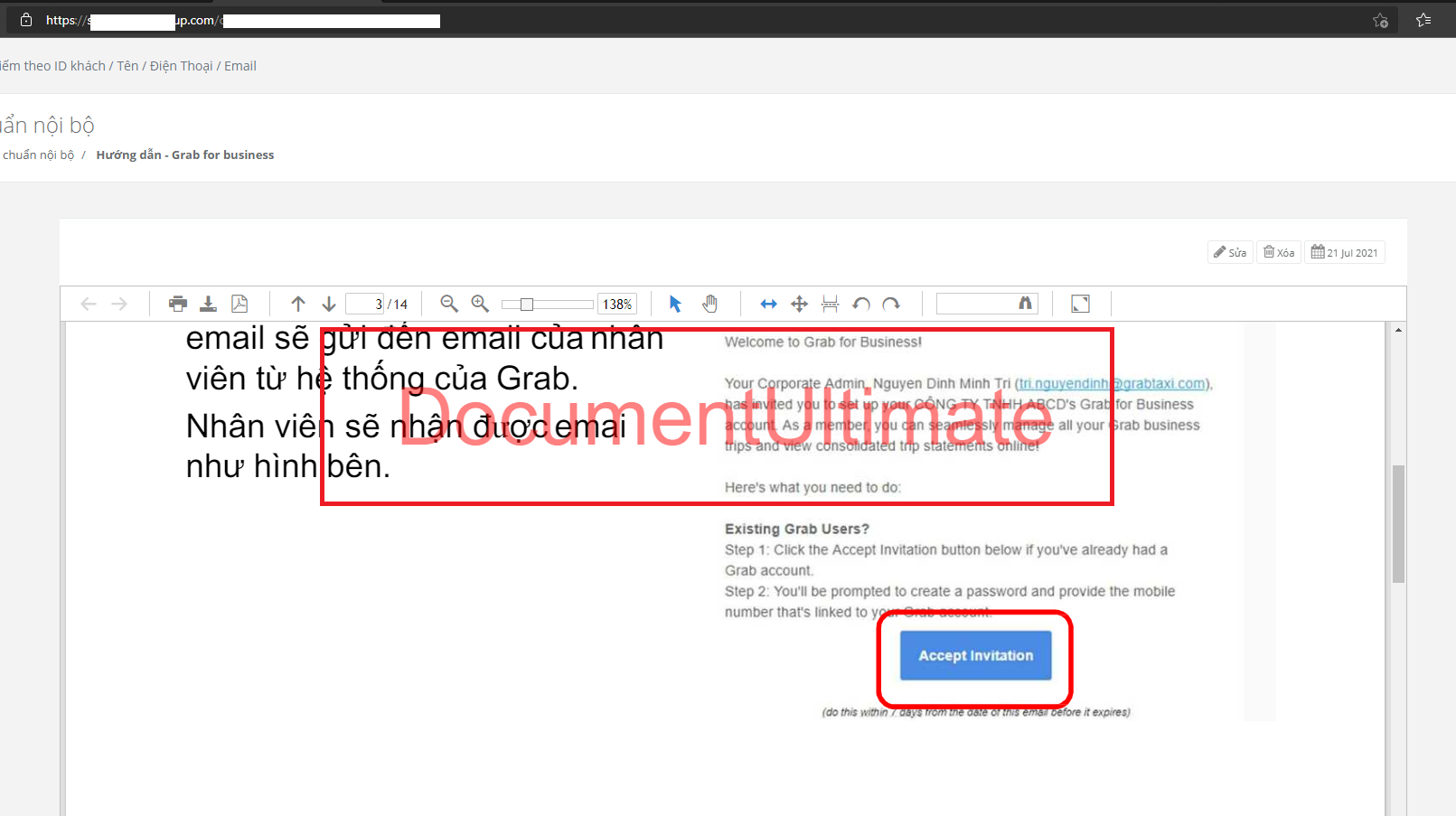
Task: Fit document to width
Action: pos(768,304)
